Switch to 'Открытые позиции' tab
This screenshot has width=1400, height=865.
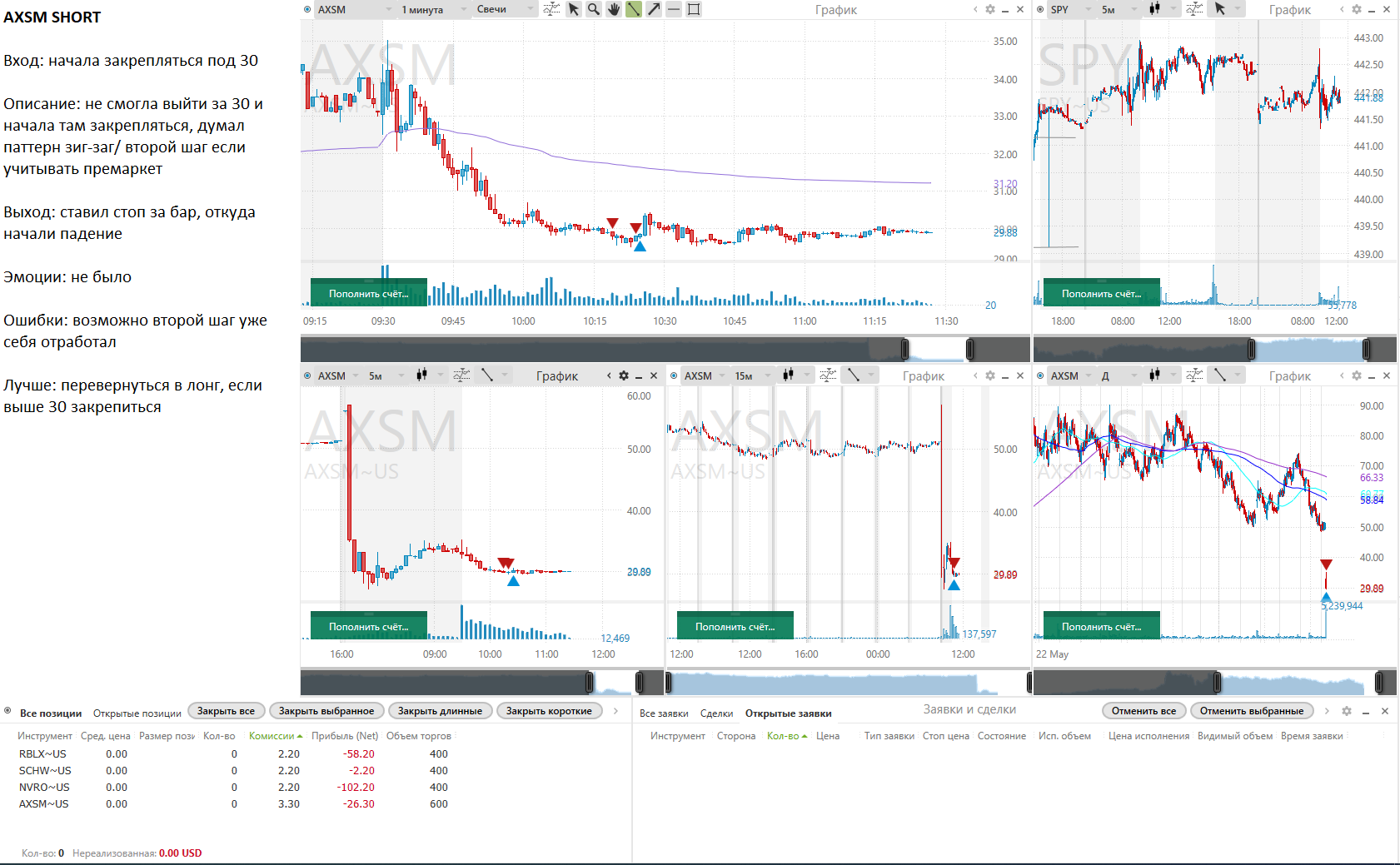[137, 713]
